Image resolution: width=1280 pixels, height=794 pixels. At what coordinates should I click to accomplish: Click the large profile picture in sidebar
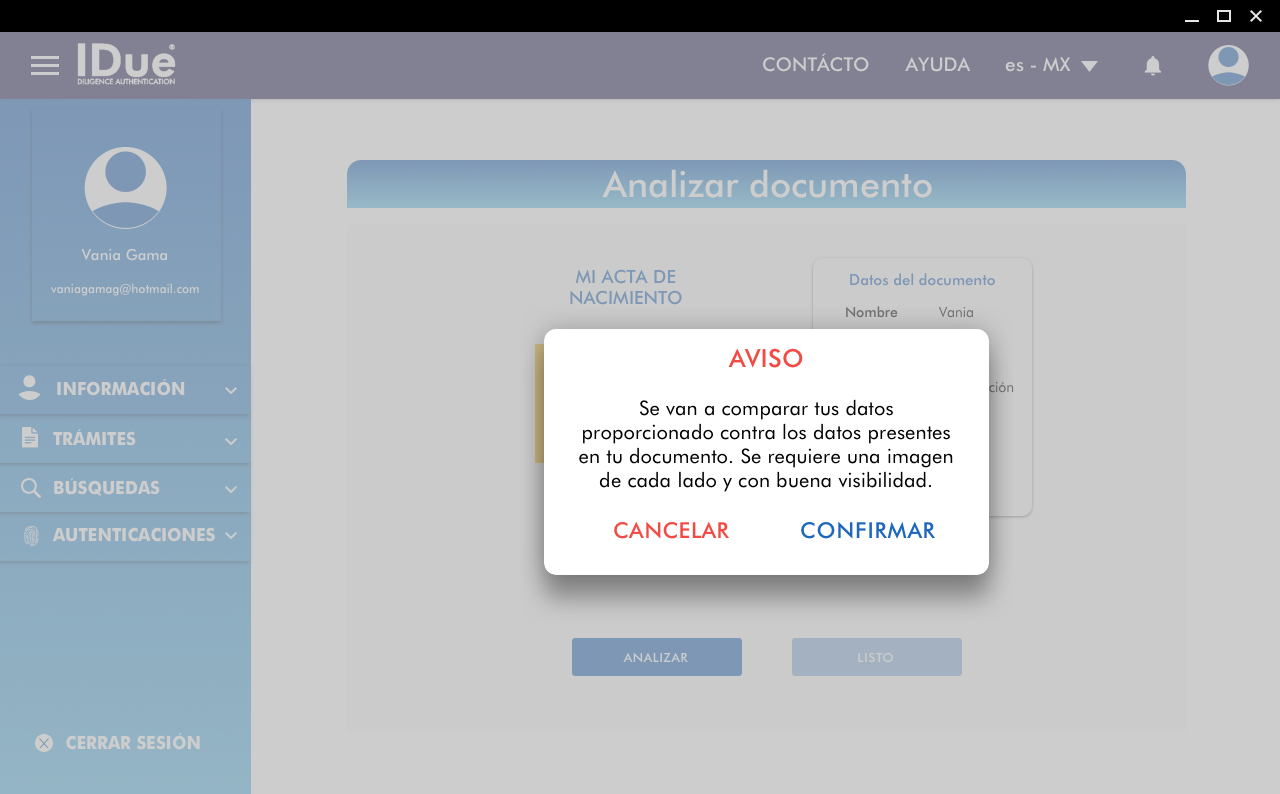(x=125, y=188)
